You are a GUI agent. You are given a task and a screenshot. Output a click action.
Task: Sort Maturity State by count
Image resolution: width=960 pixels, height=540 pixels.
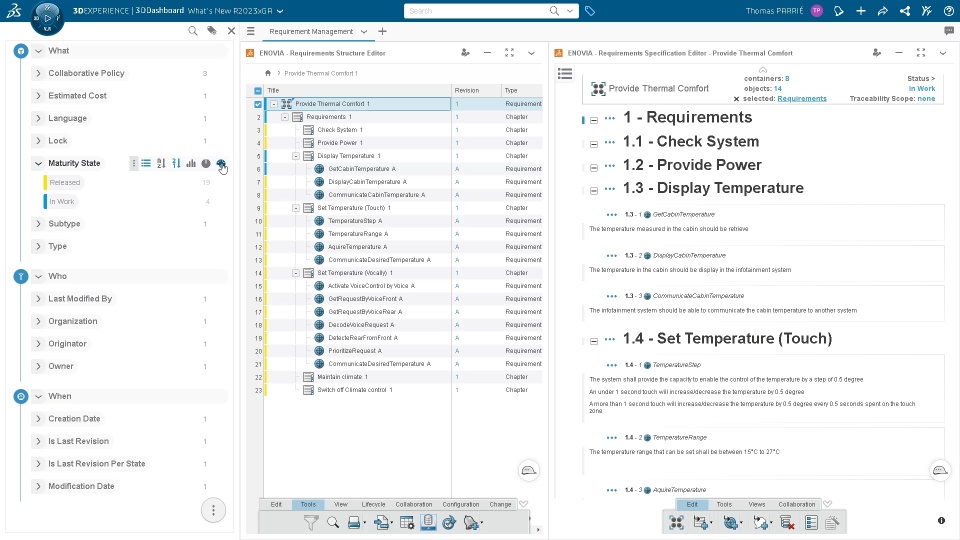(176, 163)
